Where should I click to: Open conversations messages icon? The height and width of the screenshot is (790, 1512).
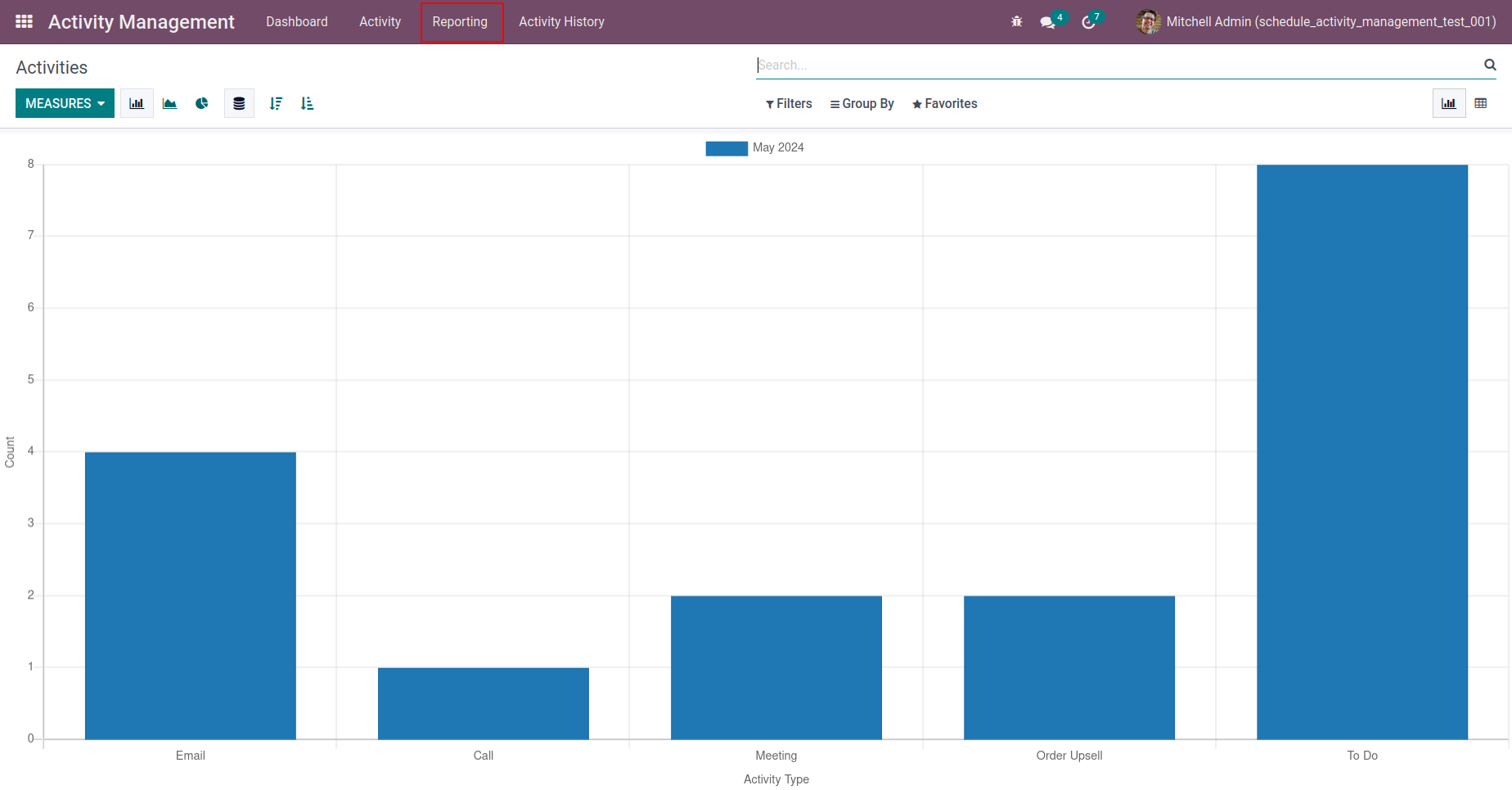1047,22
